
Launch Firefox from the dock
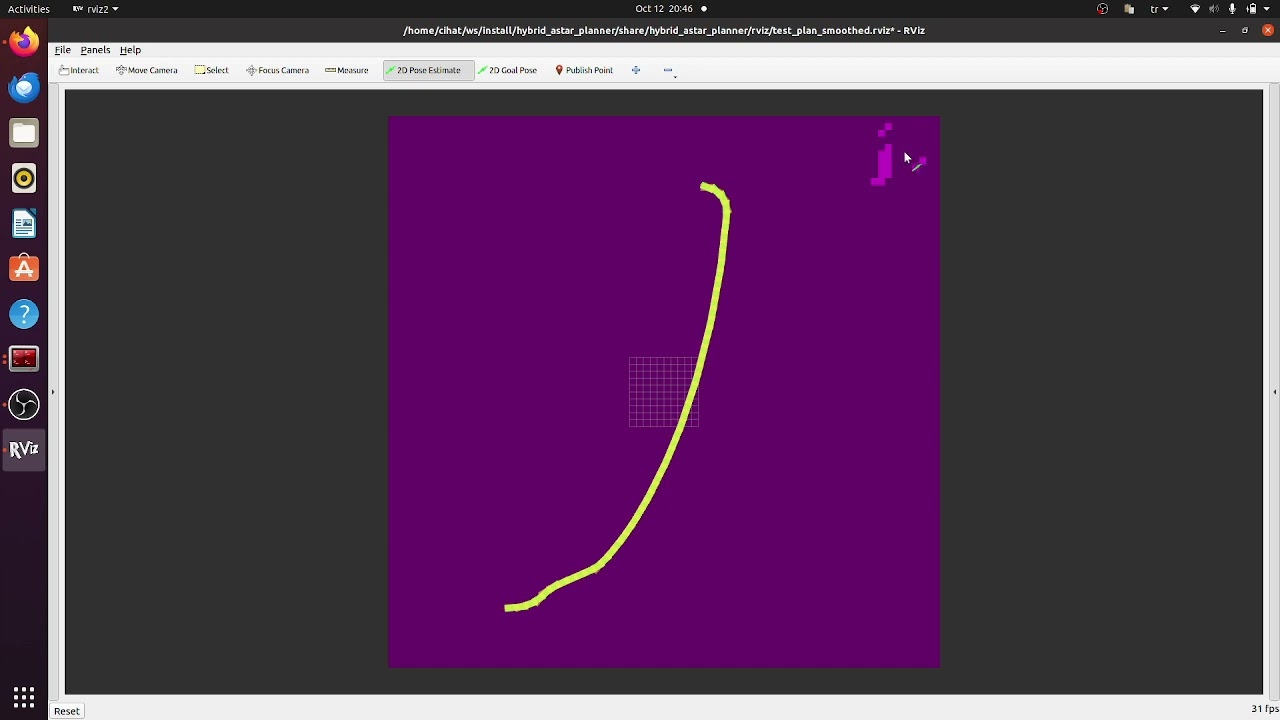pyautogui.click(x=23, y=41)
